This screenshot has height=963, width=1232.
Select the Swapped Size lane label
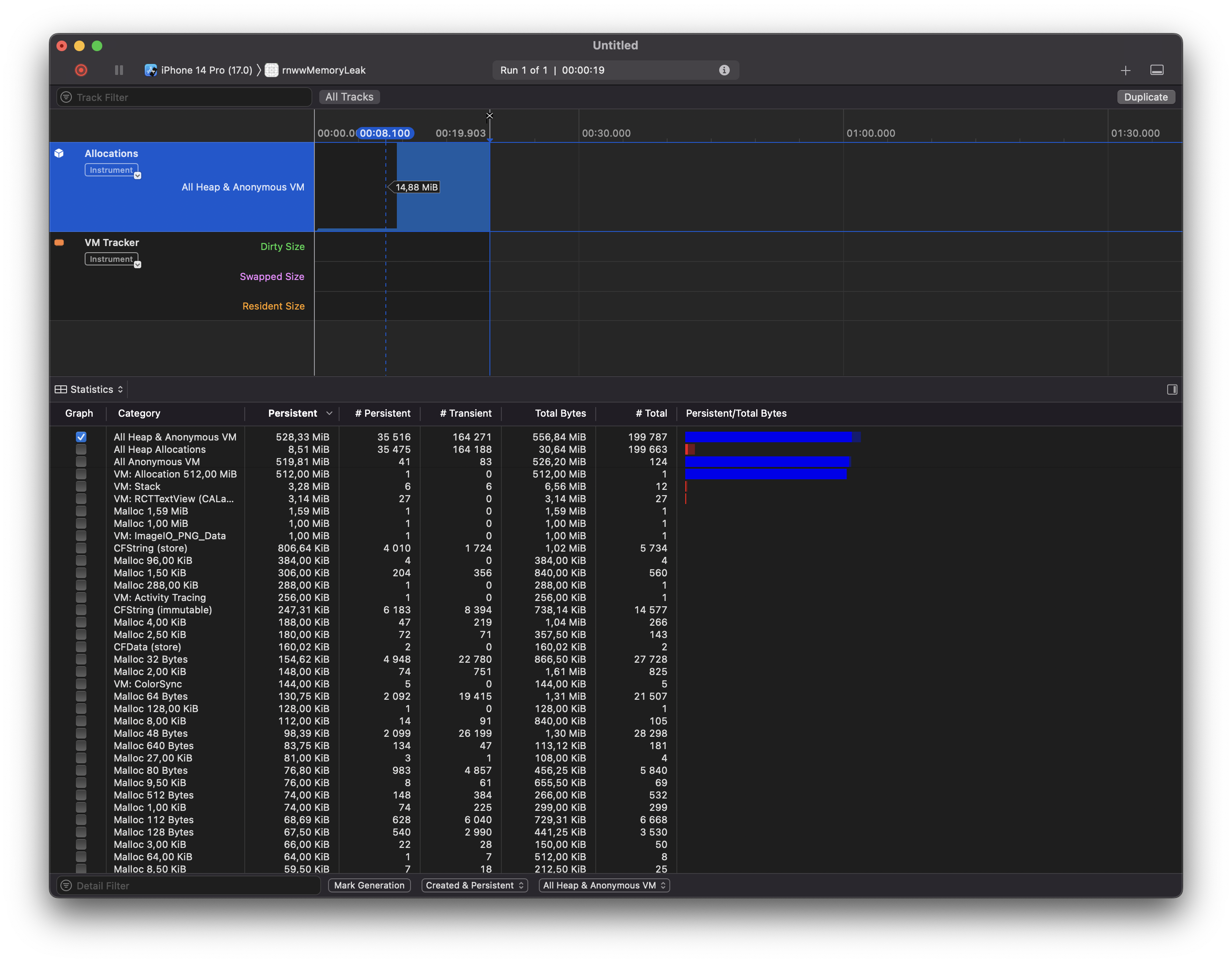pyautogui.click(x=272, y=276)
